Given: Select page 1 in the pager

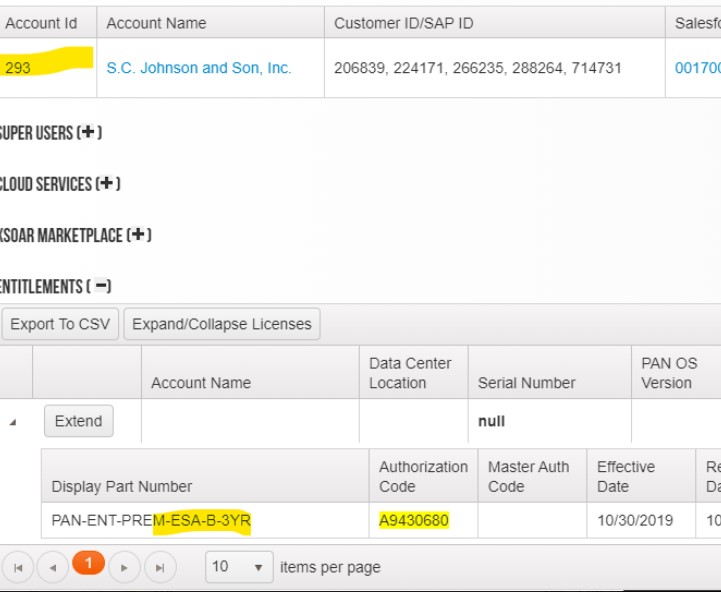Looking at the screenshot, I should pyautogui.click(x=88, y=564).
